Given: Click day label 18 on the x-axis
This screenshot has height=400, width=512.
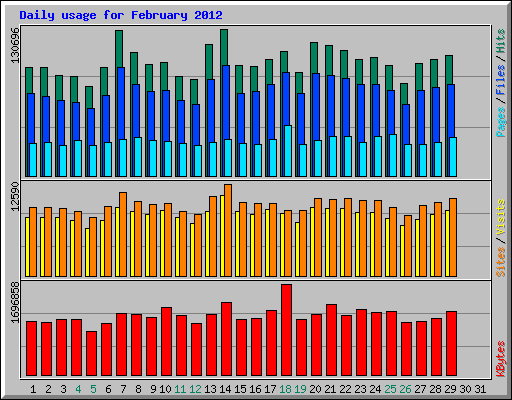Looking at the screenshot, I should tap(285, 389).
